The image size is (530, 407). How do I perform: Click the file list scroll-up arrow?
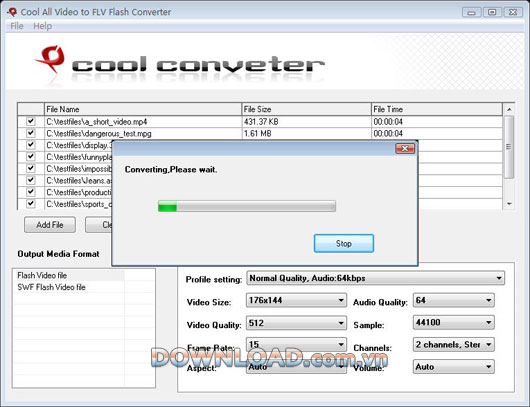click(x=509, y=109)
